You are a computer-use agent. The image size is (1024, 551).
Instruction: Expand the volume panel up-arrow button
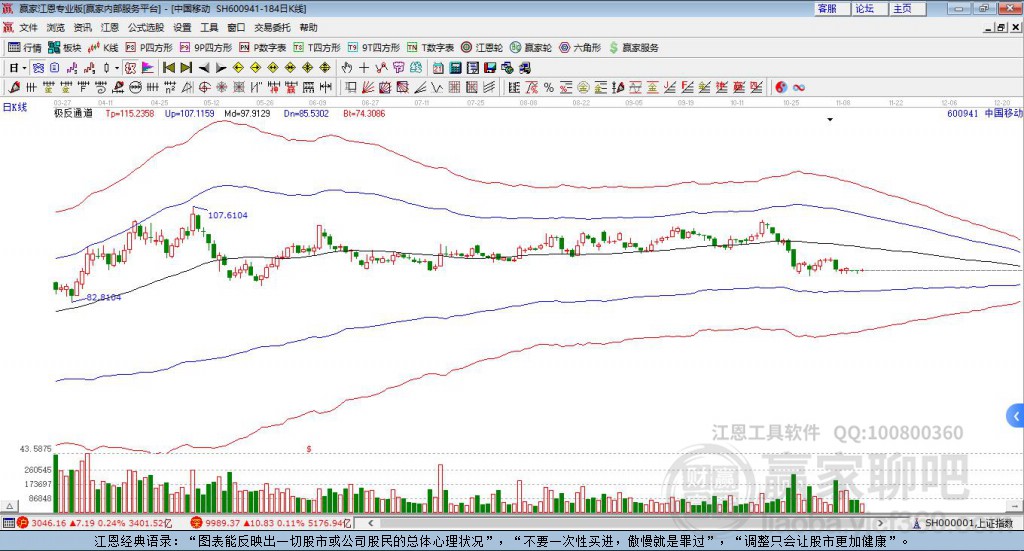pyautogui.click(x=9, y=506)
